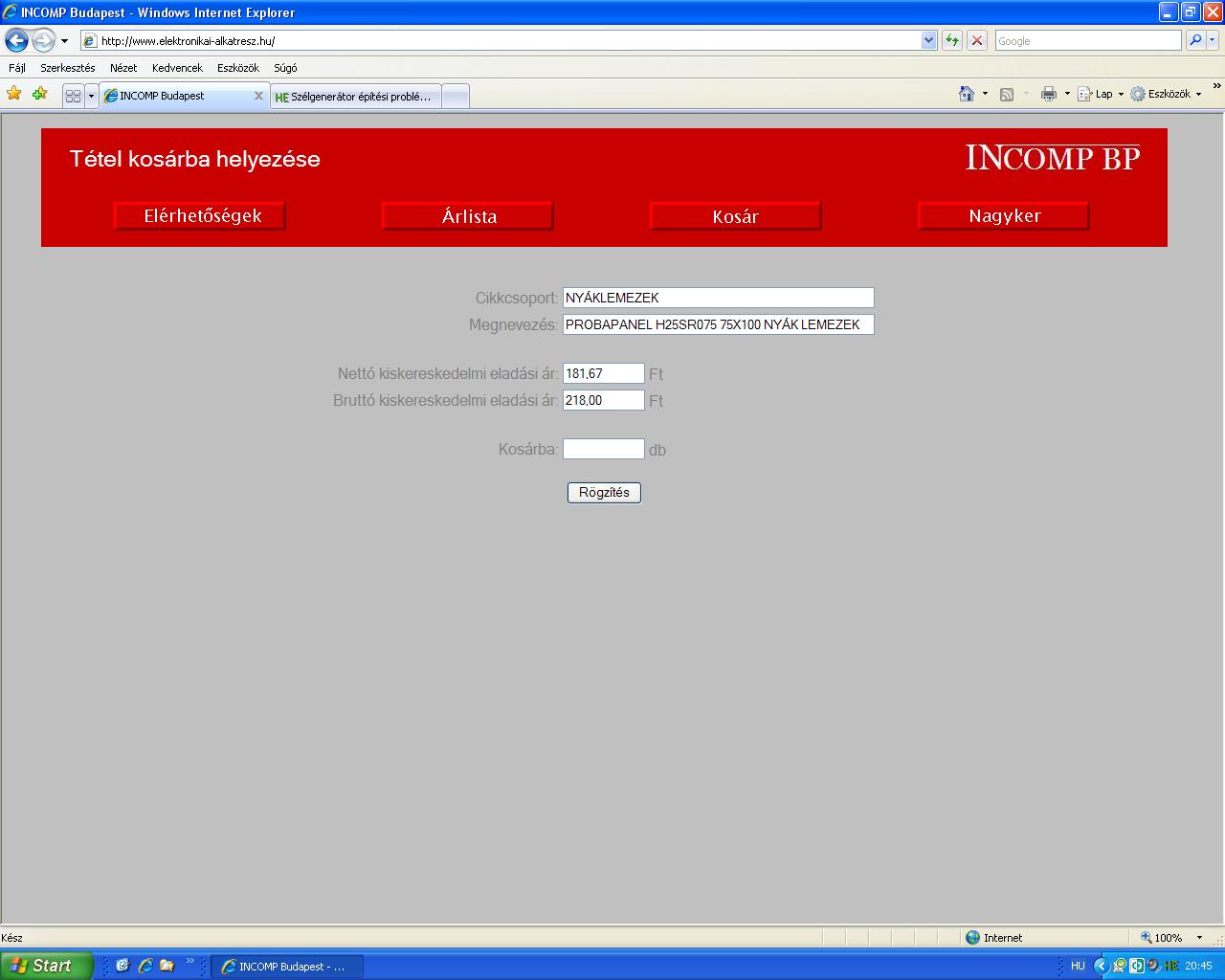Click the HU language indicator

pos(1078,967)
